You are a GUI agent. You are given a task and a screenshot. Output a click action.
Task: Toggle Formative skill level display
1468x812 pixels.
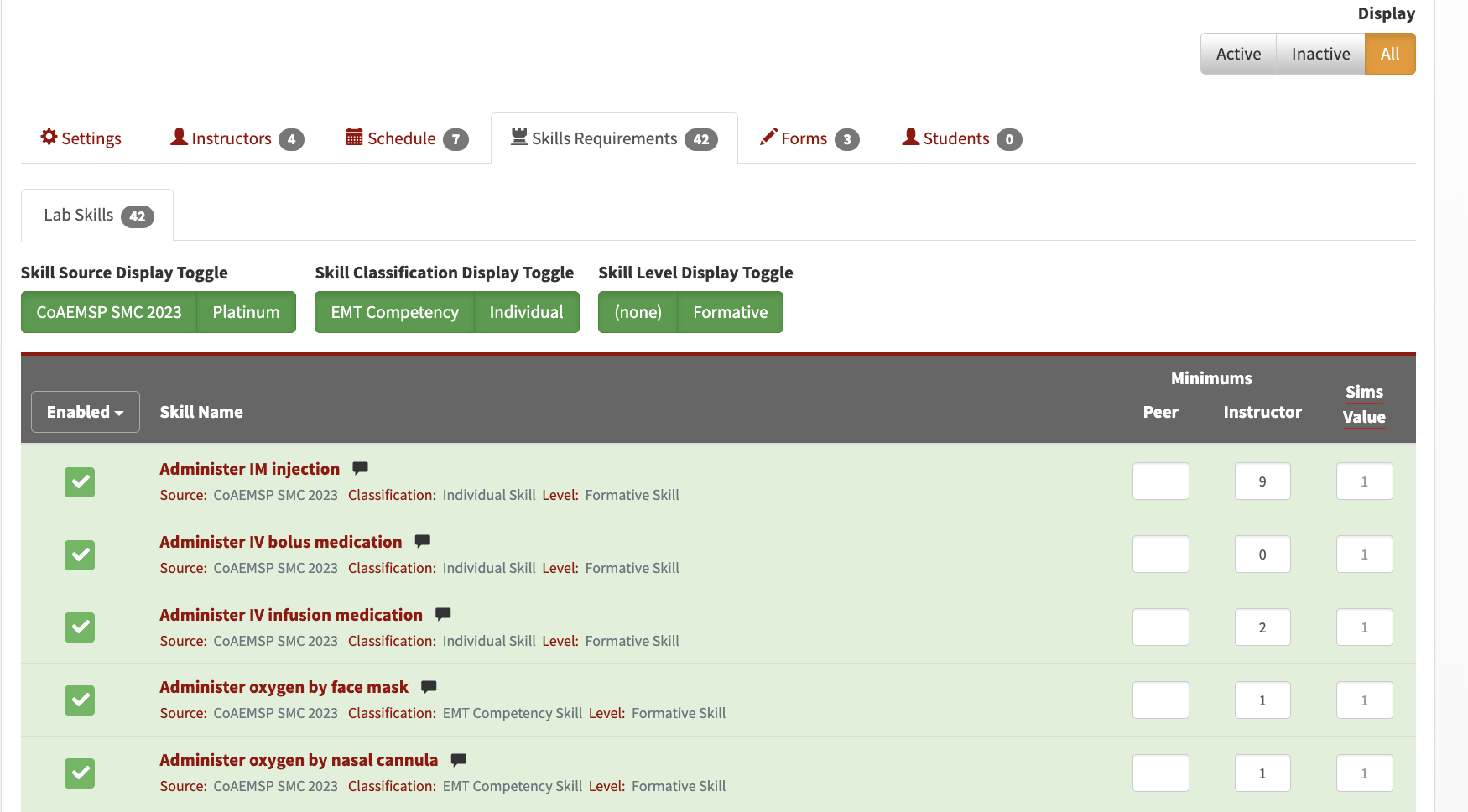[x=731, y=312]
